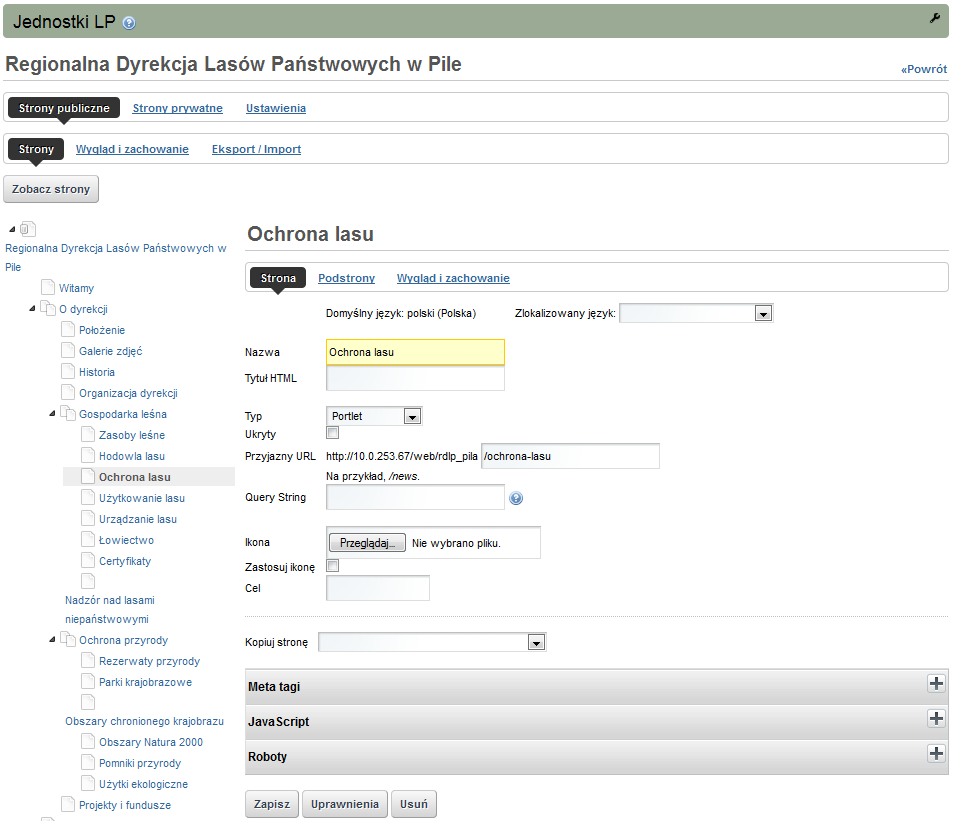
Task: Select Użytki ekologiczne in the tree
Action: pyautogui.click(x=143, y=784)
